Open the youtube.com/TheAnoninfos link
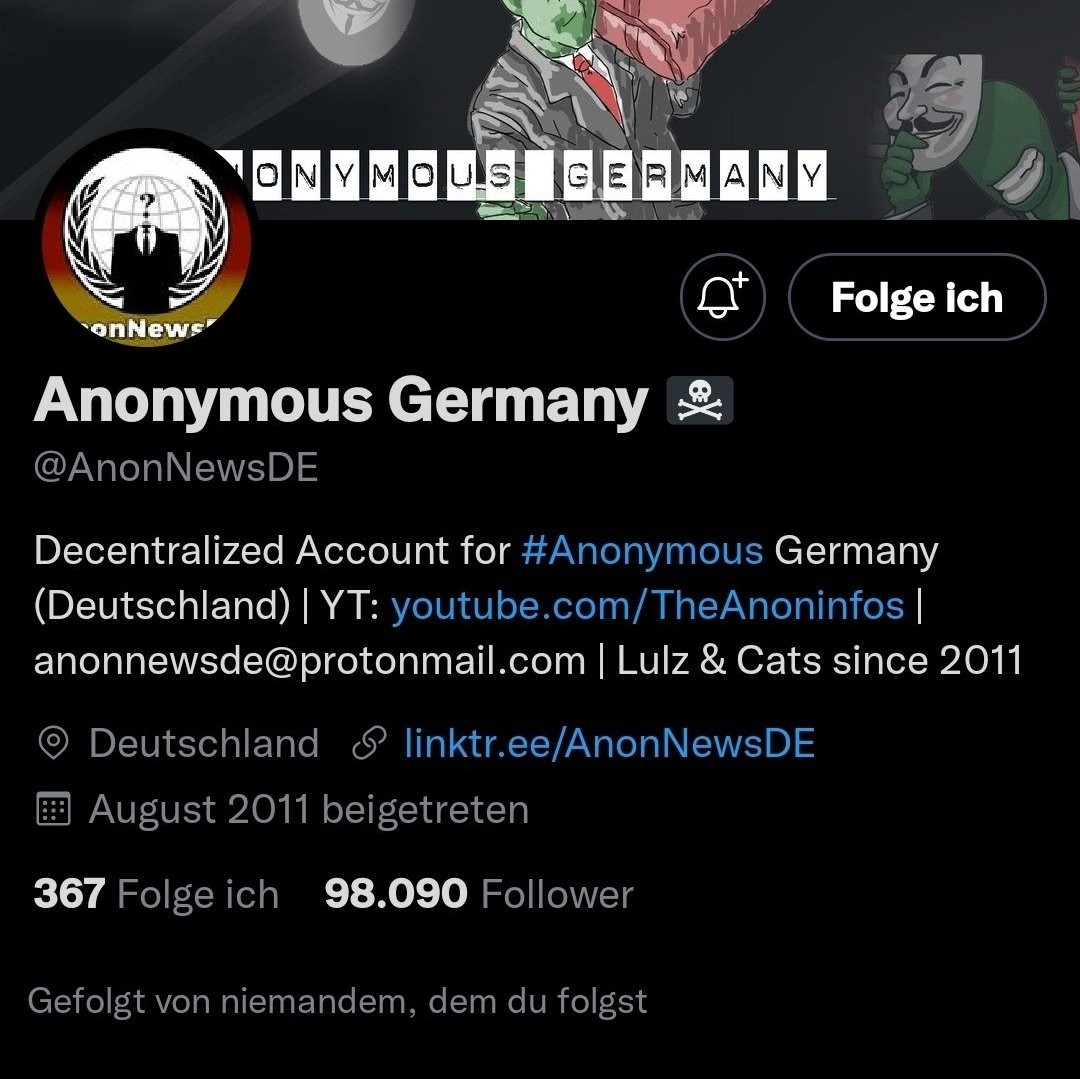1080x1079 pixels. [647, 605]
